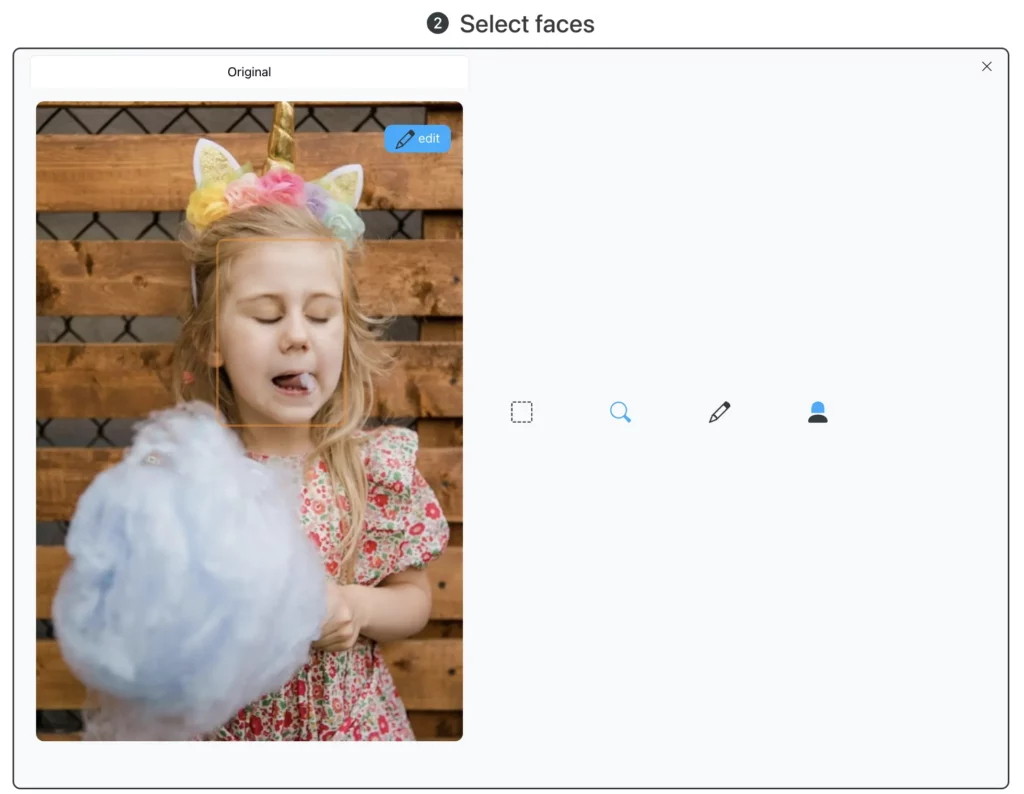Choose the black pencil draw tool
The image size is (1024, 794).
click(719, 412)
